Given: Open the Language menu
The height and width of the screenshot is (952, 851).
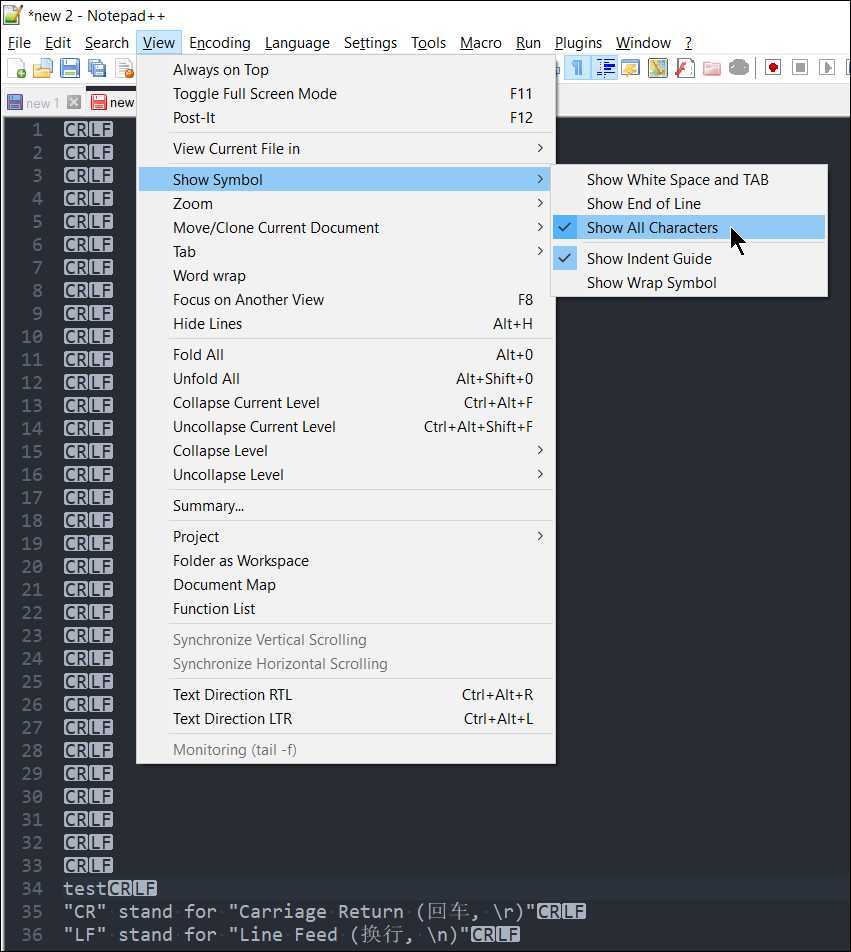Looking at the screenshot, I should pyautogui.click(x=297, y=43).
